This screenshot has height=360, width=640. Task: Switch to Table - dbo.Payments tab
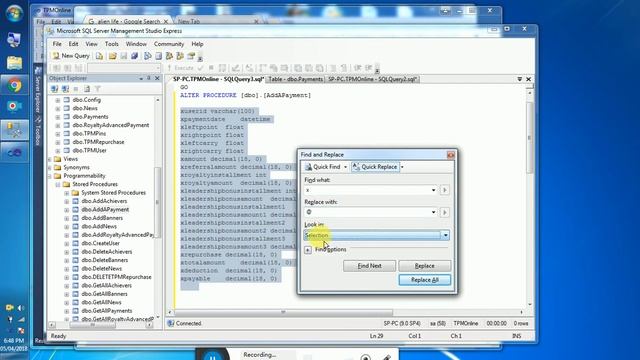[296, 79]
